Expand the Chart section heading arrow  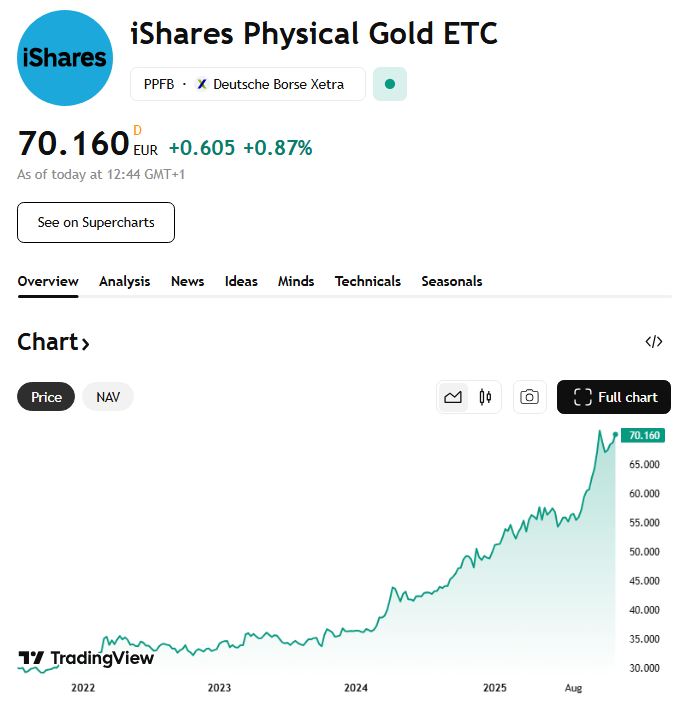click(x=85, y=344)
